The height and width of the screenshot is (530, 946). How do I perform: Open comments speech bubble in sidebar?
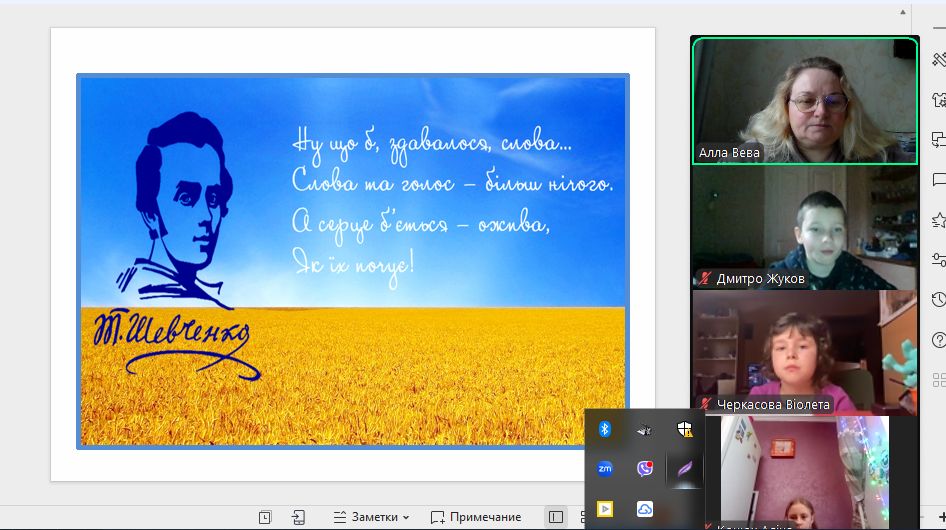coord(938,180)
